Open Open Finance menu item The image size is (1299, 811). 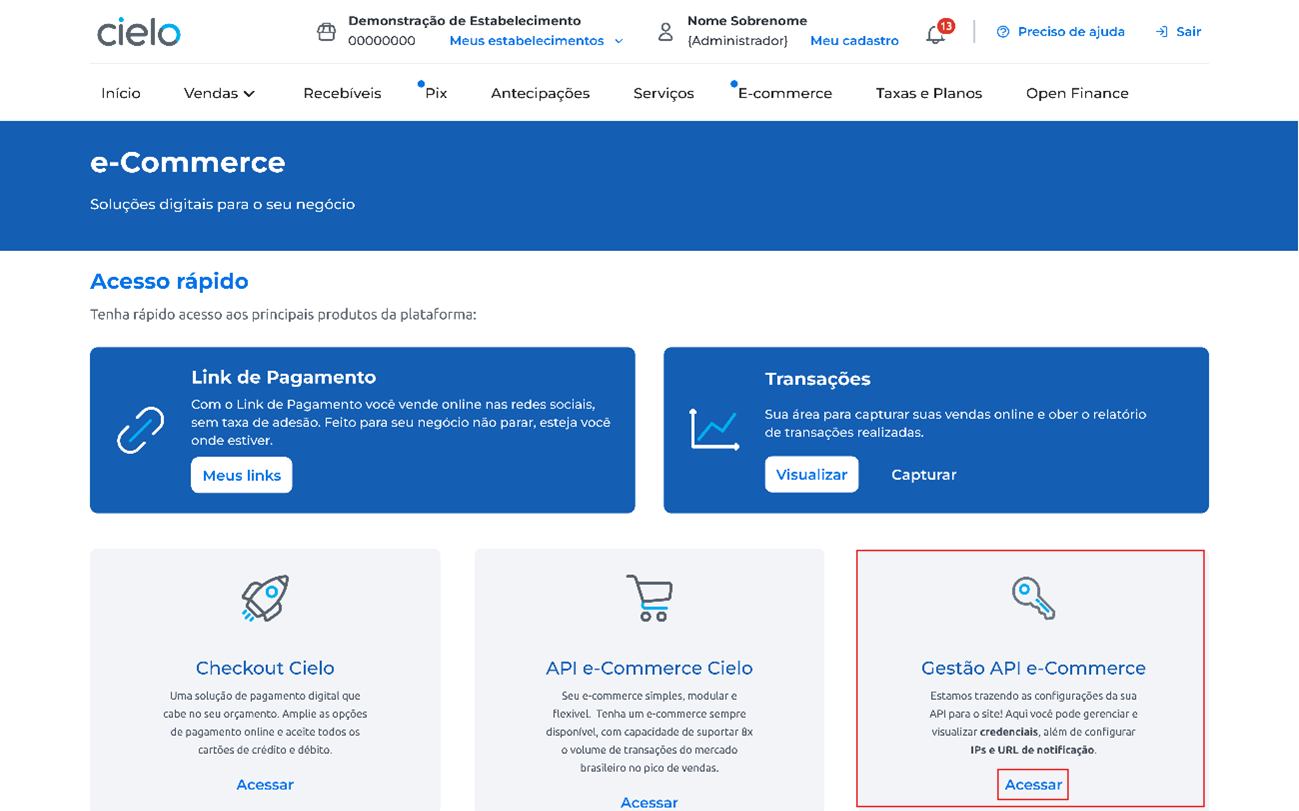(x=1077, y=93)
